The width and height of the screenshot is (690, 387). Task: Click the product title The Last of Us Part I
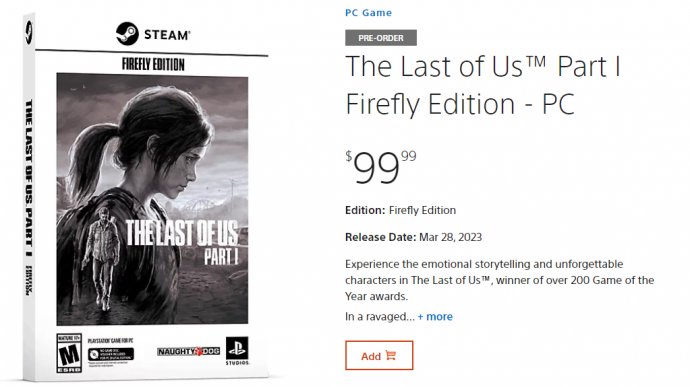[x=483, y=85]
